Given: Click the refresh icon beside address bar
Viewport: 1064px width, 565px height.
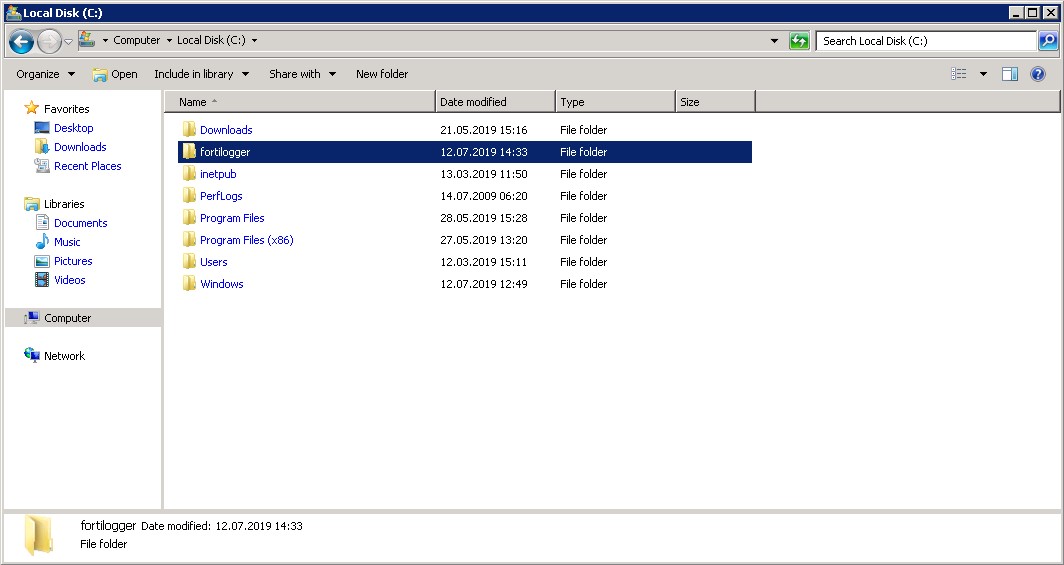Looking at the screenshot, I should pos(799,41).
